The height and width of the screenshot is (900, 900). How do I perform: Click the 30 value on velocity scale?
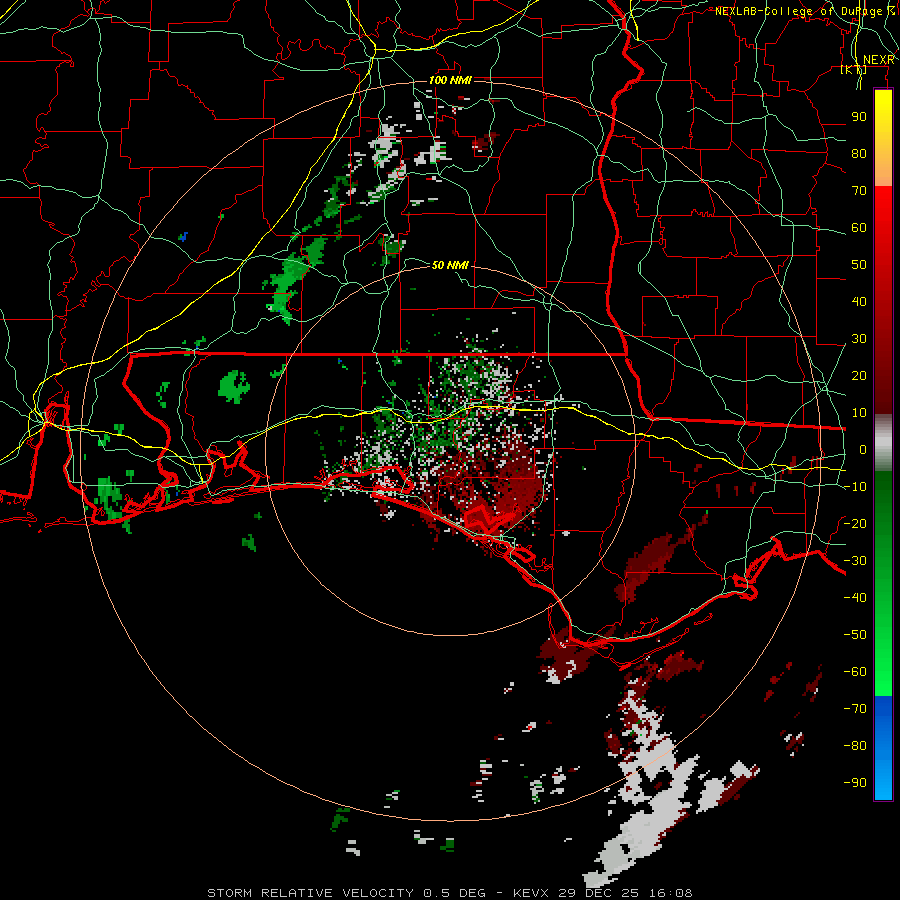pyautogui.click(x=859, y=339)
